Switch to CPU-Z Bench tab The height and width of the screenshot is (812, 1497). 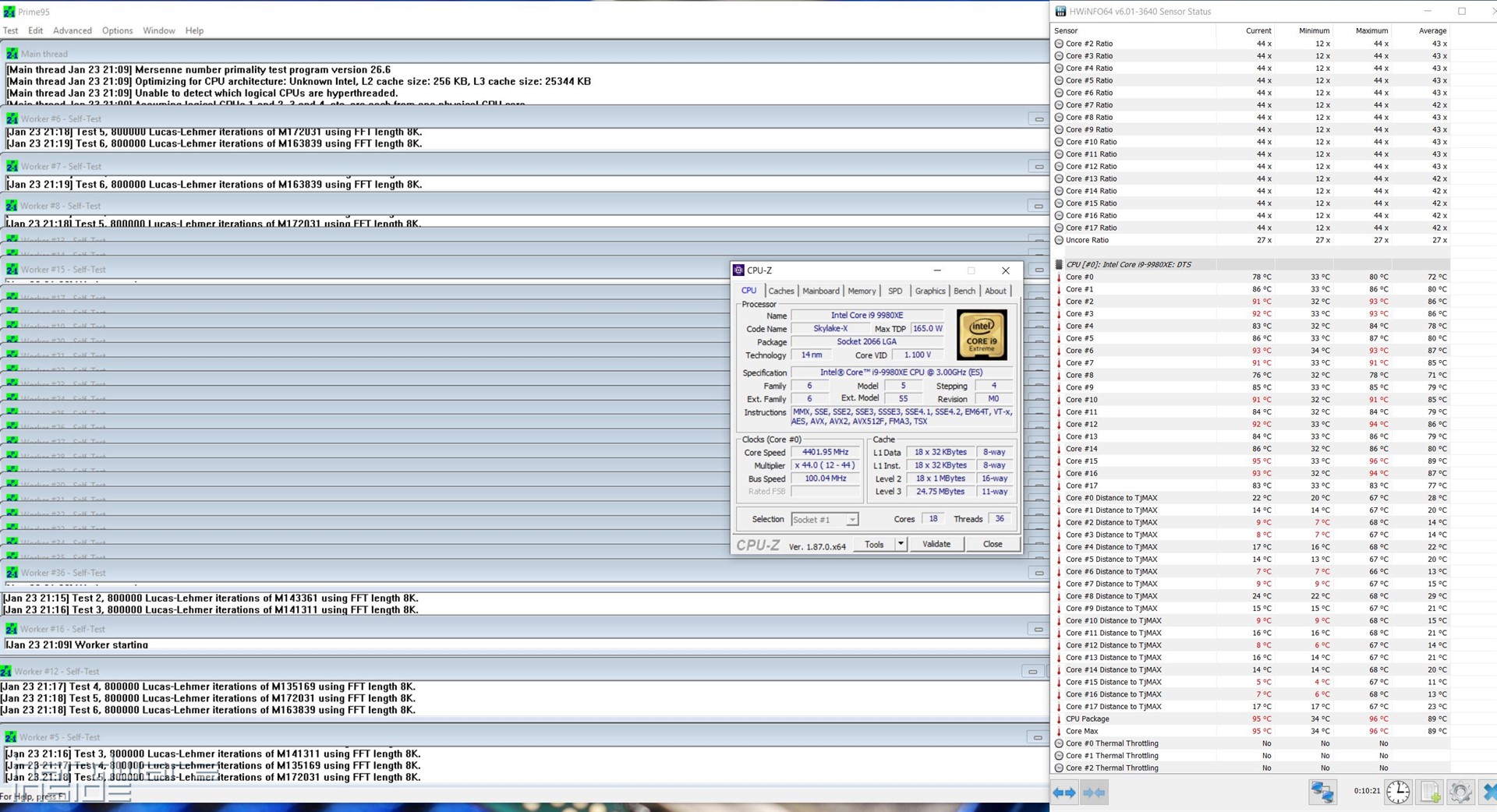tap(964, 291)
